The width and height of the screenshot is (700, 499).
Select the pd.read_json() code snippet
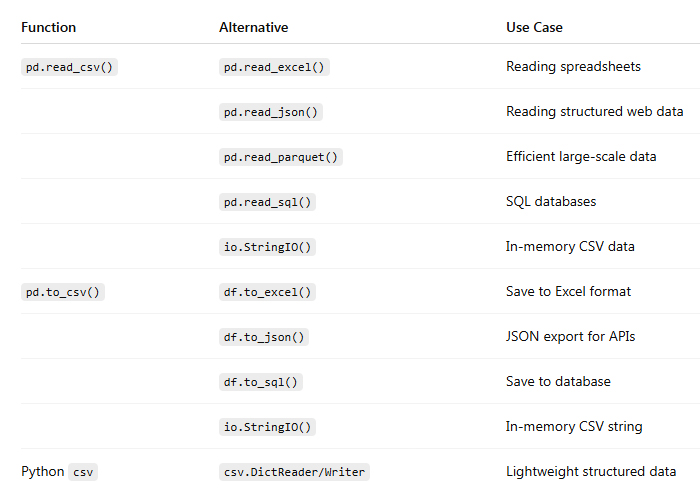(271, 112)
